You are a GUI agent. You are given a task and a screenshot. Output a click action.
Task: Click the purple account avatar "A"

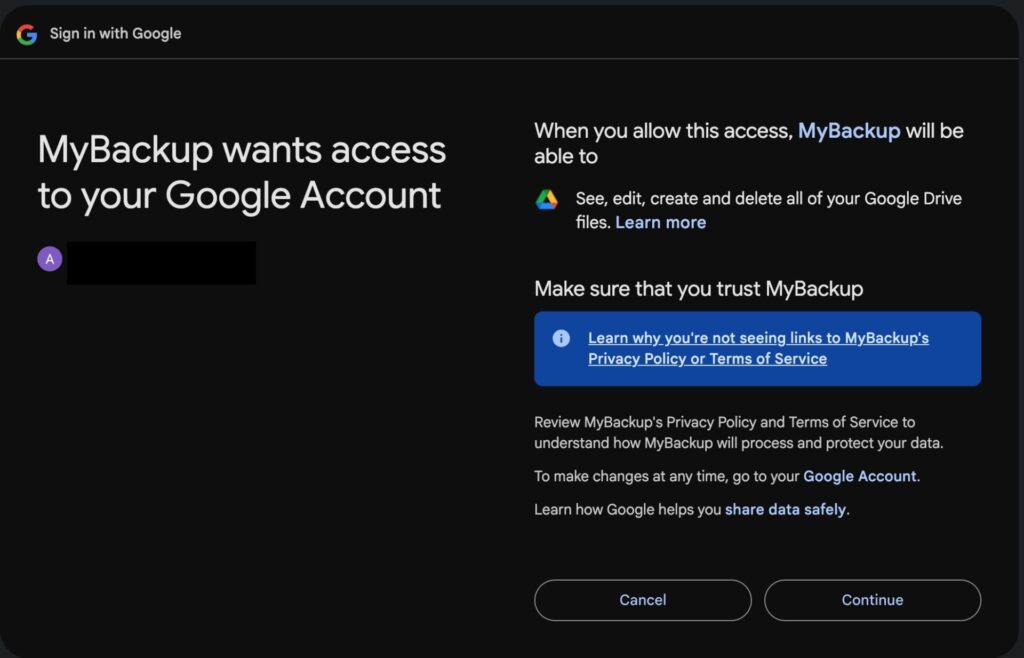point(50,259)
